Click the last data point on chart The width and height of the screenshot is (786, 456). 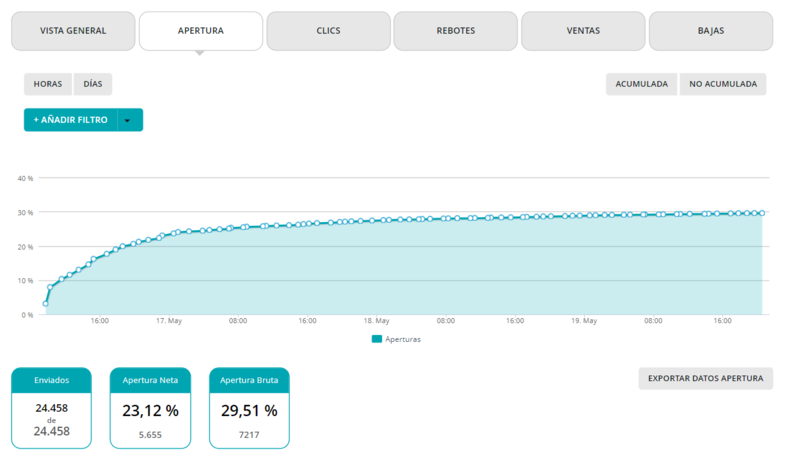tap(762, 213)
